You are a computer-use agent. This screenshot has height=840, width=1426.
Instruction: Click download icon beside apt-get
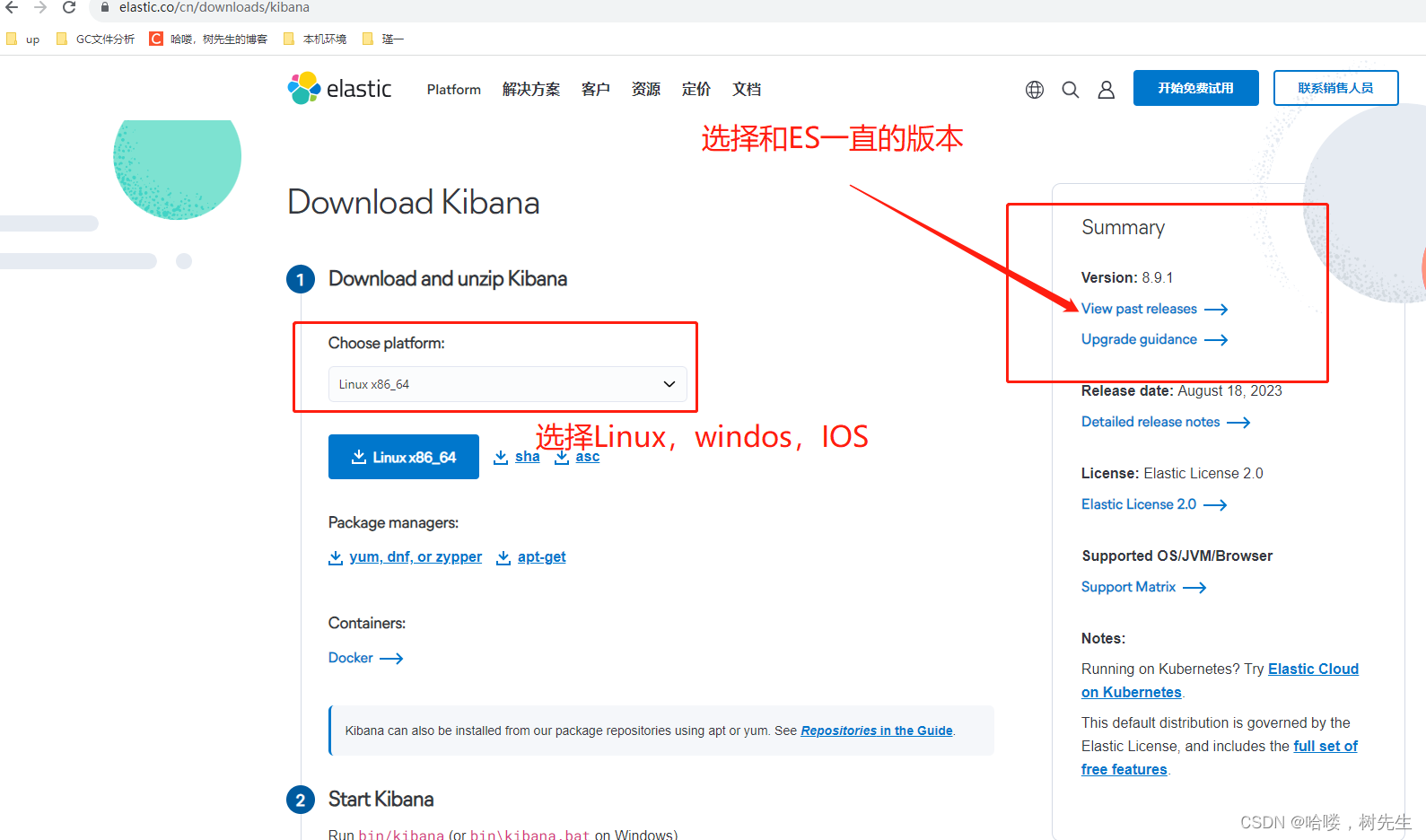point(503,557)
